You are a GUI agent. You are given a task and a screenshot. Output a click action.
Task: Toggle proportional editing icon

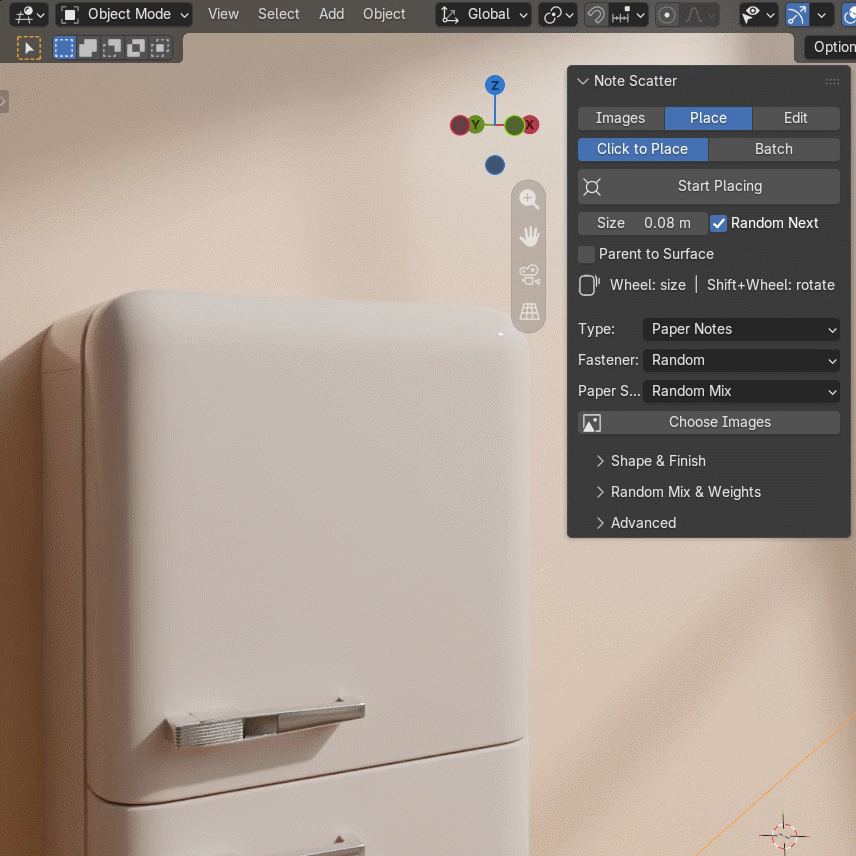pos(667,15)
